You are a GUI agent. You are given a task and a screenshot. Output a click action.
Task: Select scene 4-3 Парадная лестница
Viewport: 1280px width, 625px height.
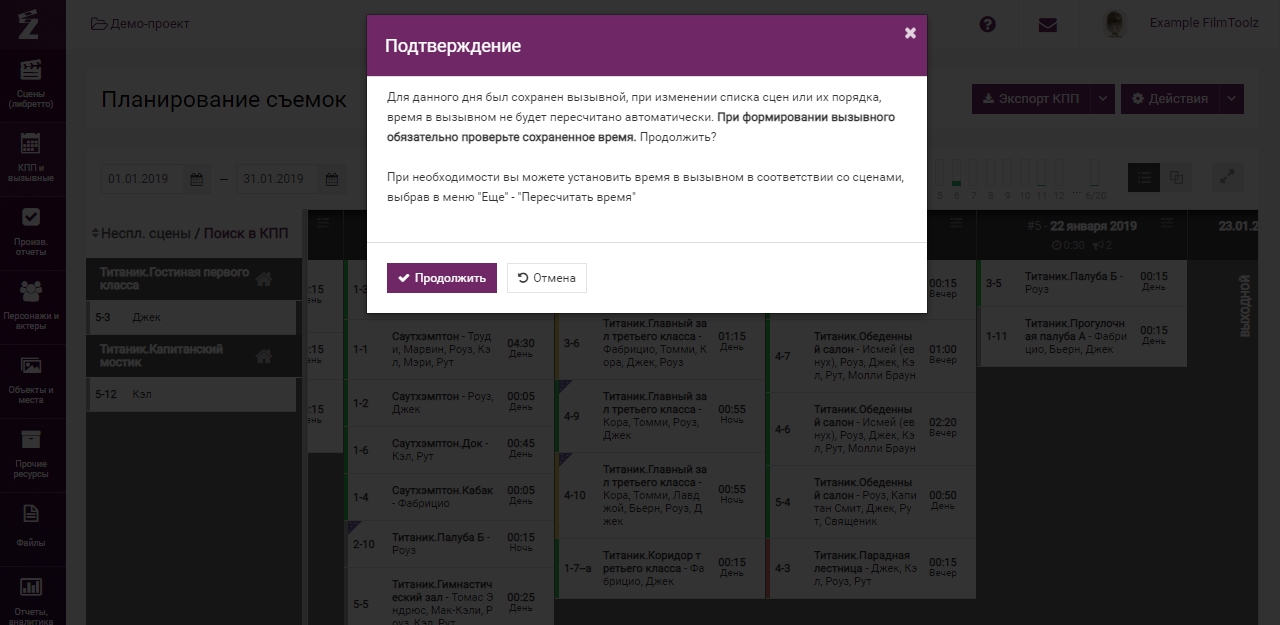click(x=870, y=568)
